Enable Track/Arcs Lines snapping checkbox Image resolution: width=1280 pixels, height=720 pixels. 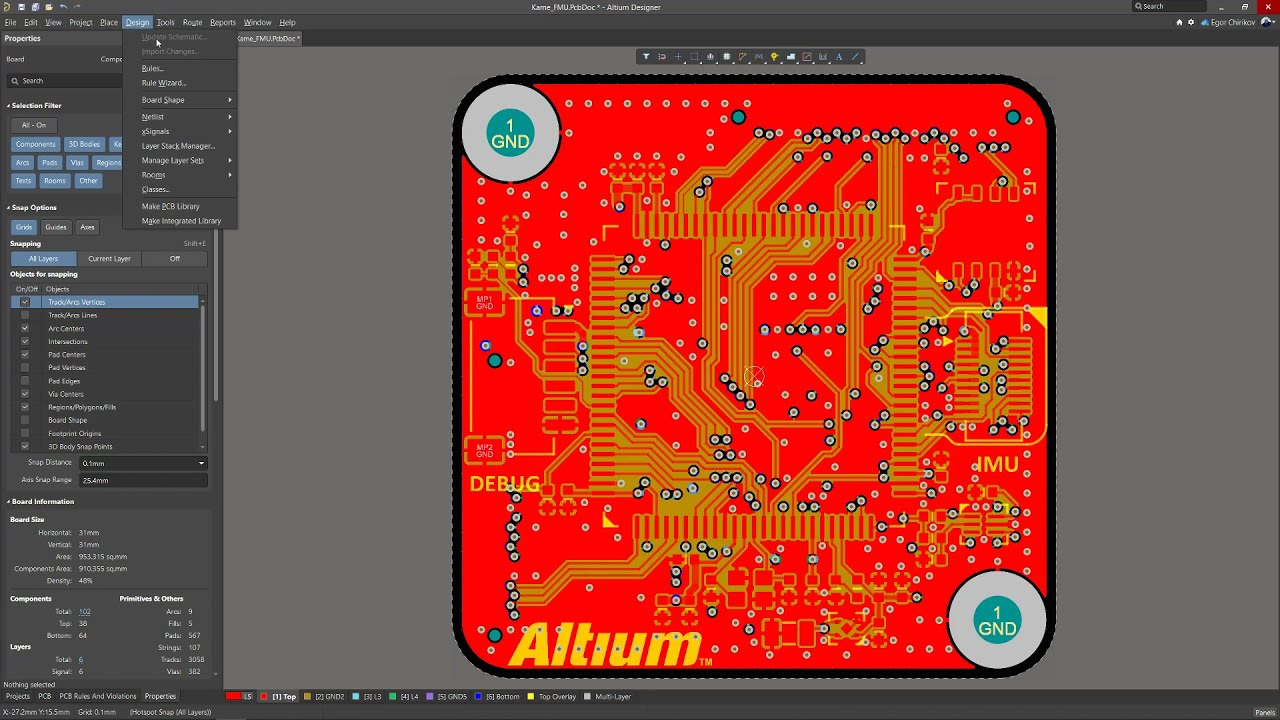pos(25,315)
